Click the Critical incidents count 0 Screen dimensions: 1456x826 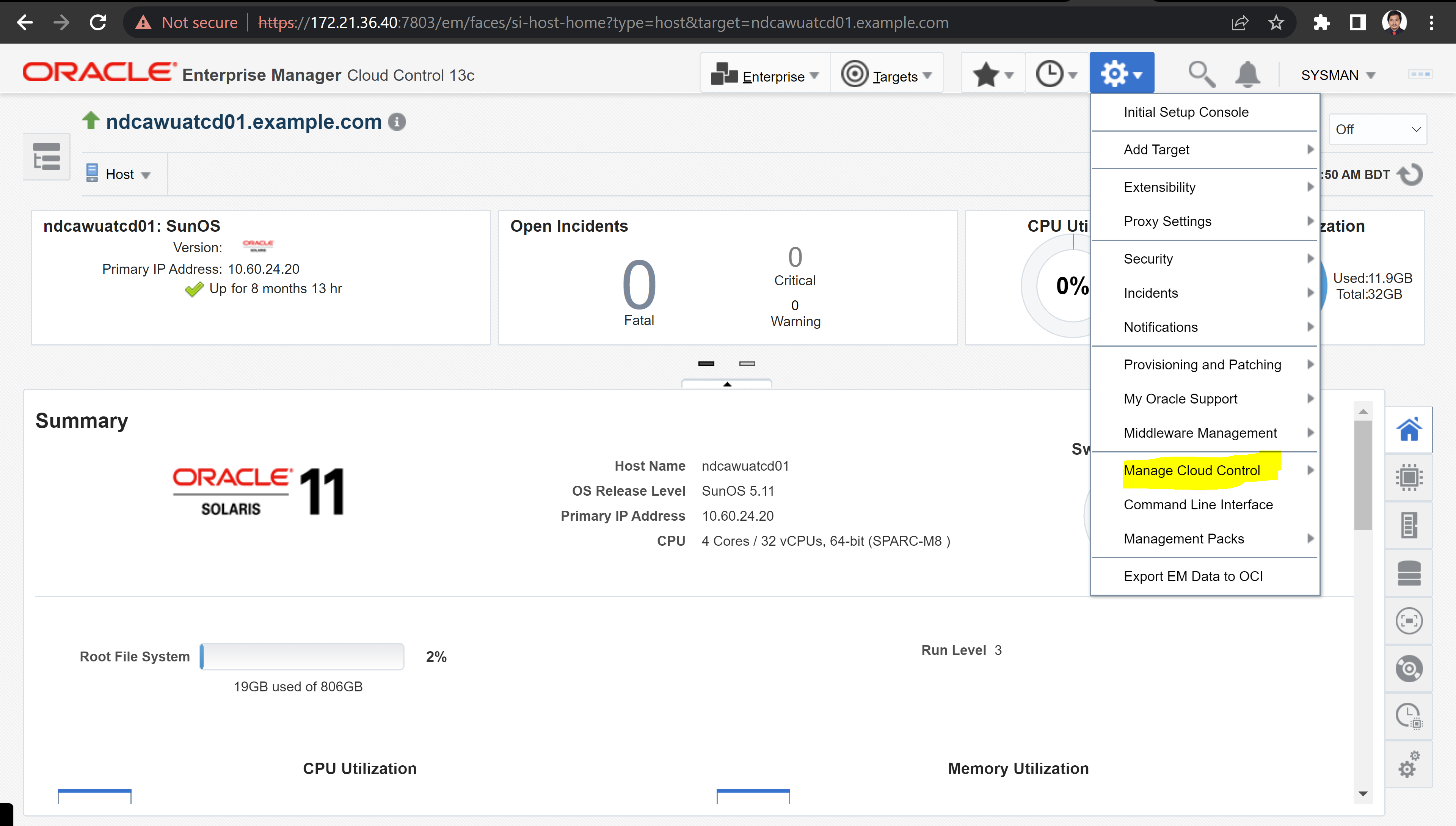point(795,257)
